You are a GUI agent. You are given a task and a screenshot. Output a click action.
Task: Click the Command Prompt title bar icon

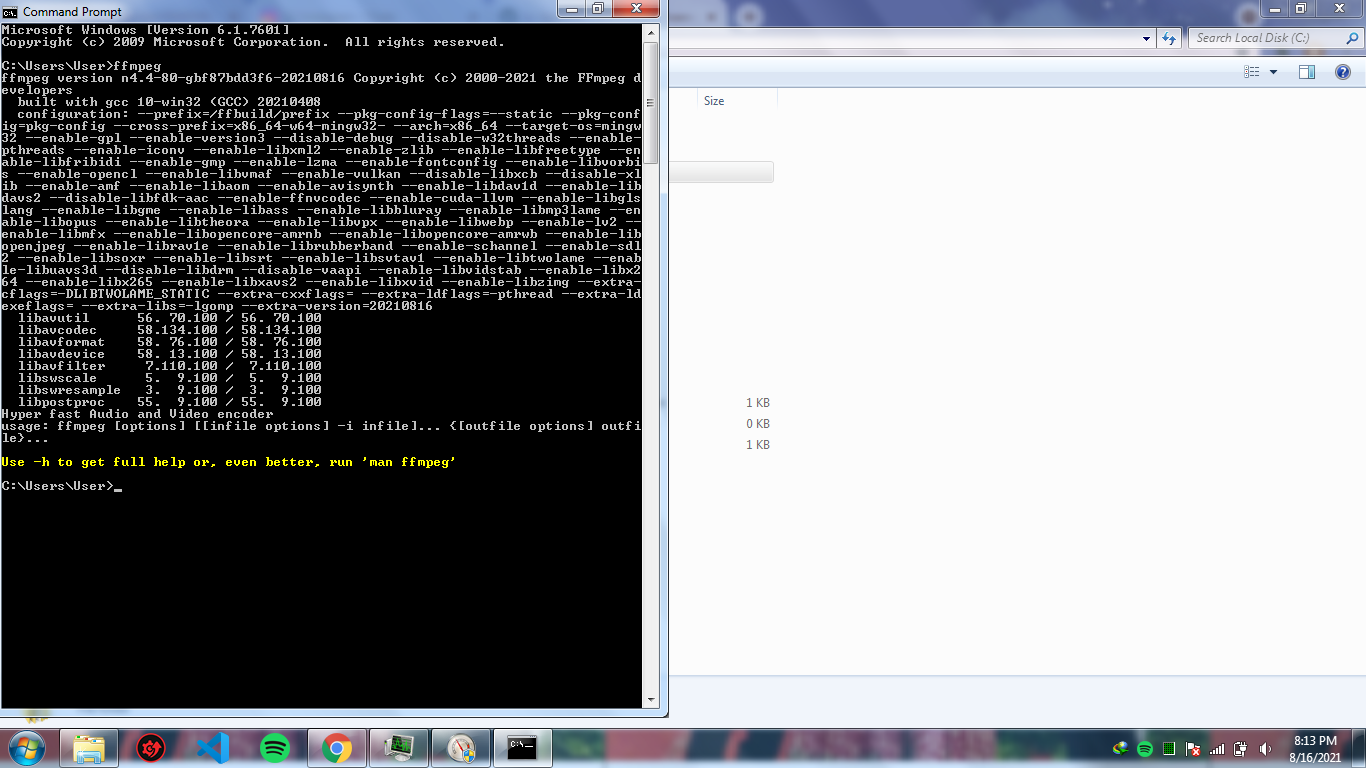pos(10,11)
